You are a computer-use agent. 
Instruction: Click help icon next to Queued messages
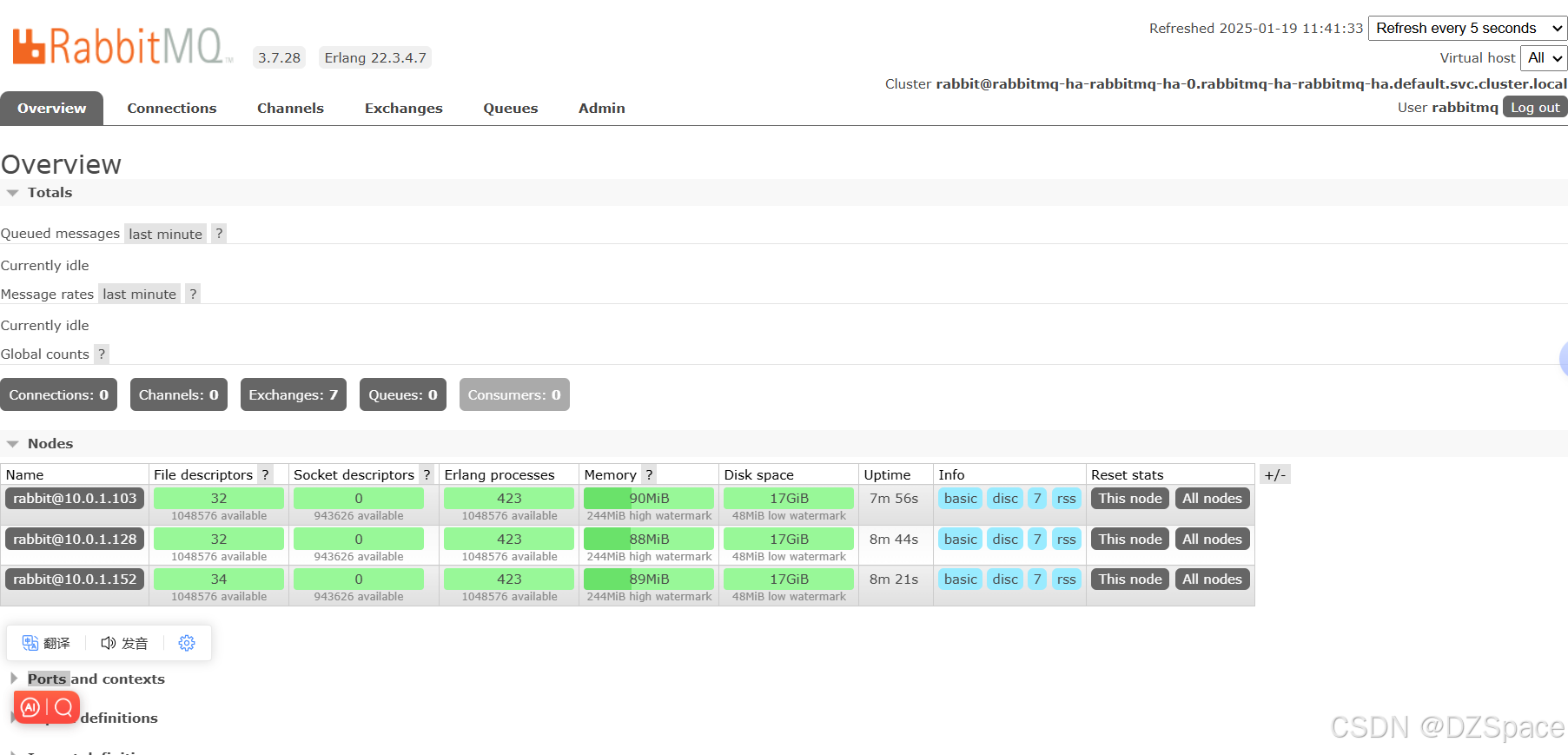point(219,234)
